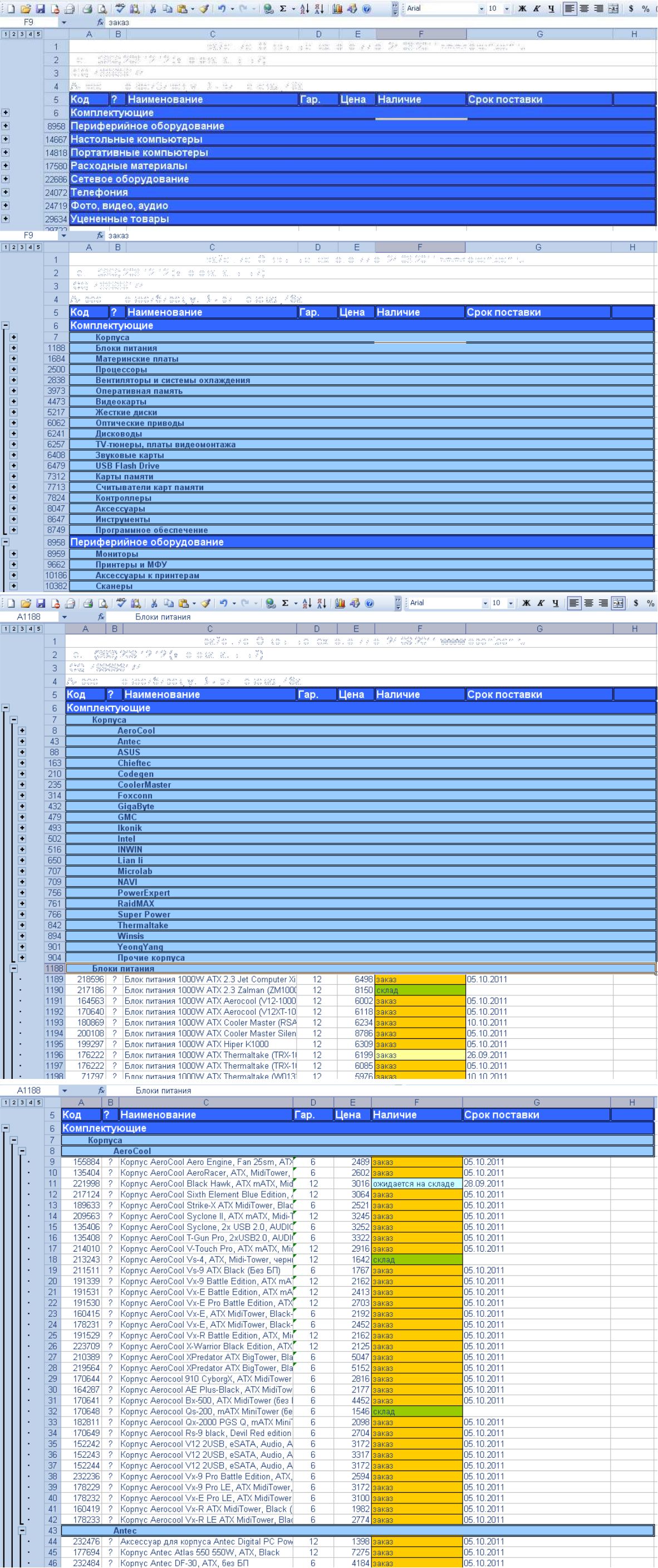This screenshot has width=658, height=1568.
Task: Select the ожидается на складе availability cell
Action: [x=416, y=1184]
